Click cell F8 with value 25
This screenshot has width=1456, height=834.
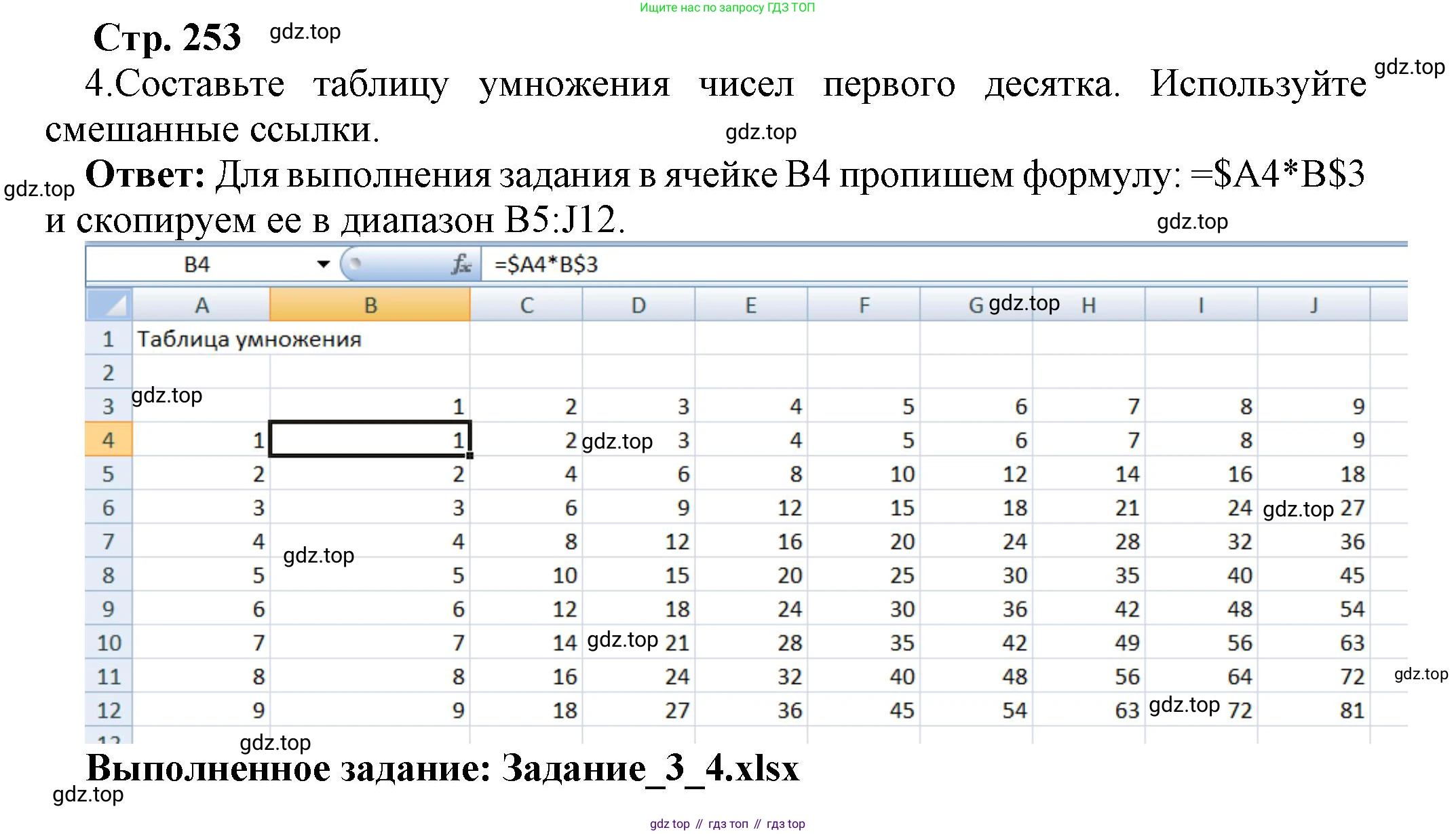pos(864,575)
